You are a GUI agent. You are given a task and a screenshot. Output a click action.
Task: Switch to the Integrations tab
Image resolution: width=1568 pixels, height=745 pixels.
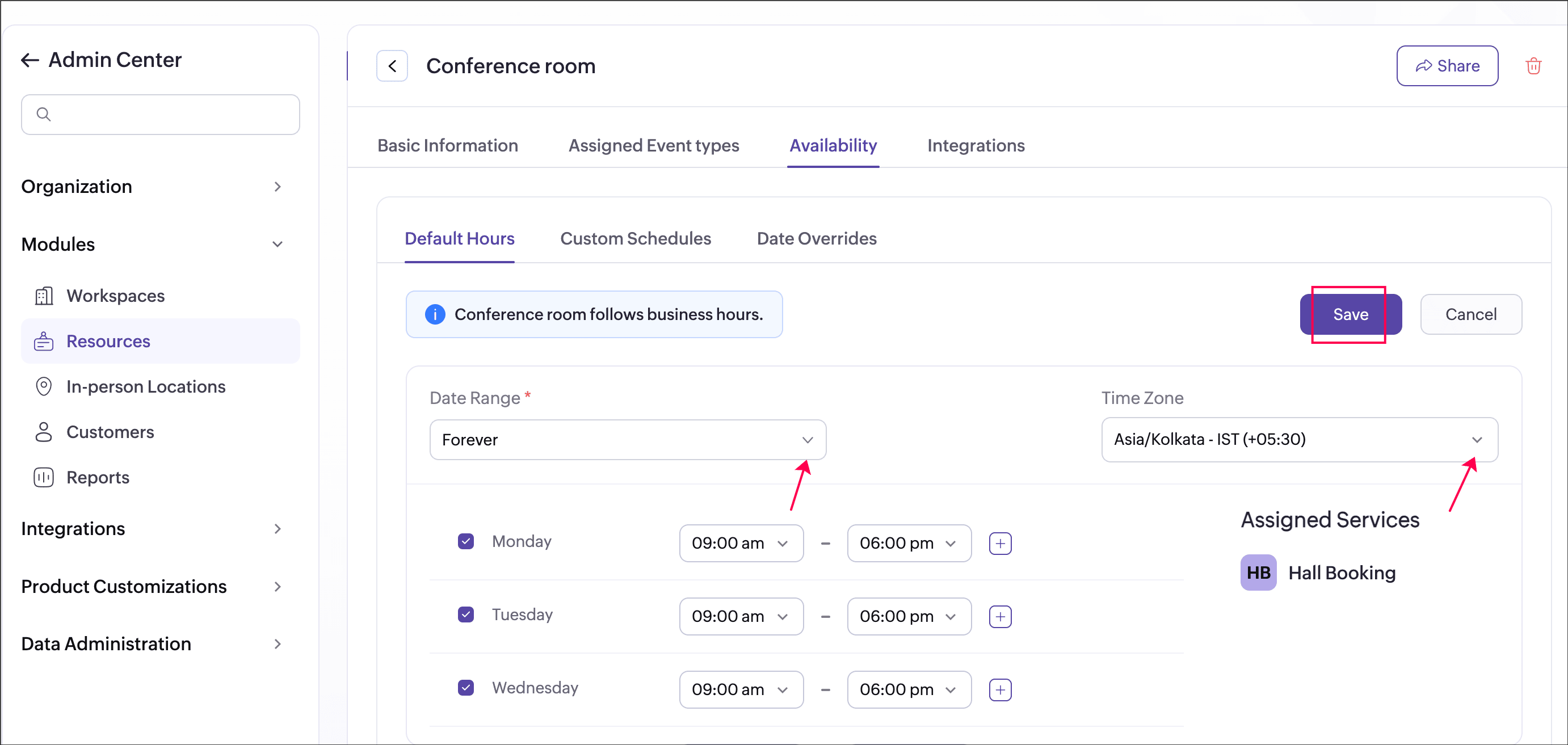point(975,145)
